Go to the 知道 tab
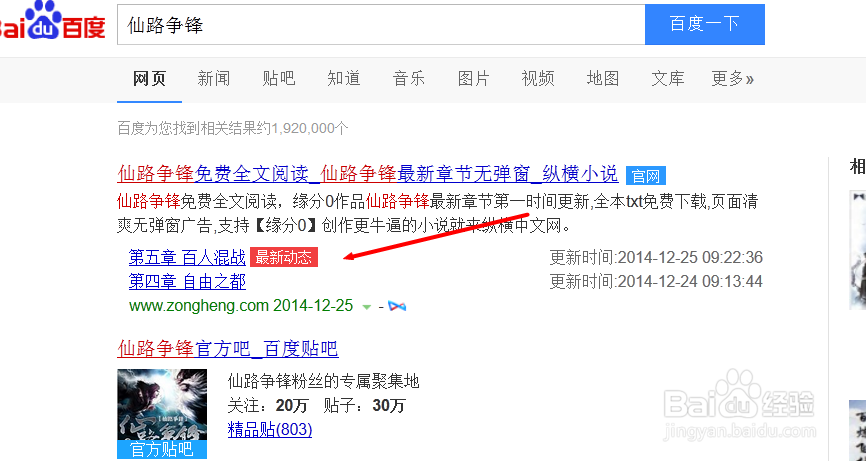866x461 pixels. pos(344,78)
